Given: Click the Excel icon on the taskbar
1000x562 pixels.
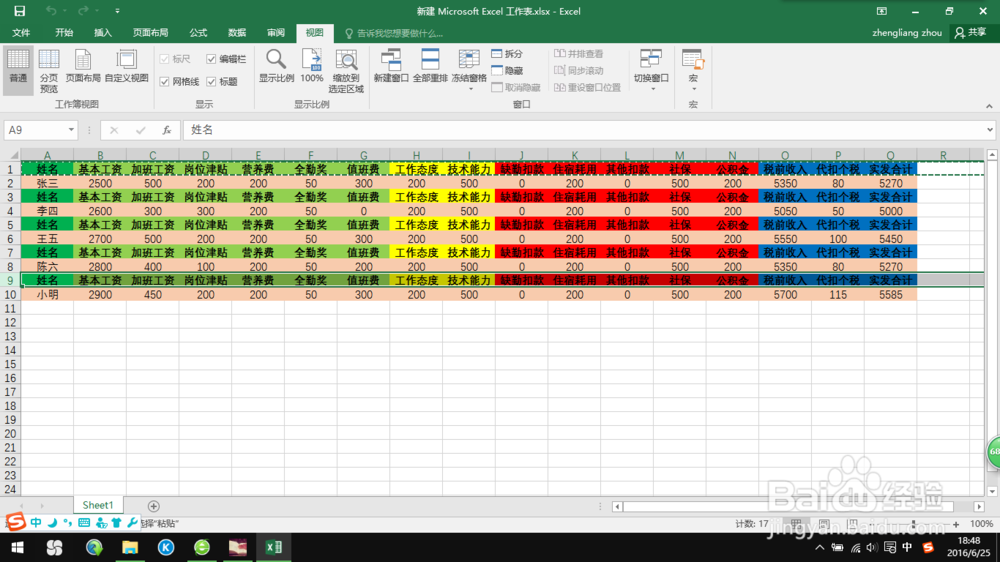Looking at the screenshot, I should [274, 547].
